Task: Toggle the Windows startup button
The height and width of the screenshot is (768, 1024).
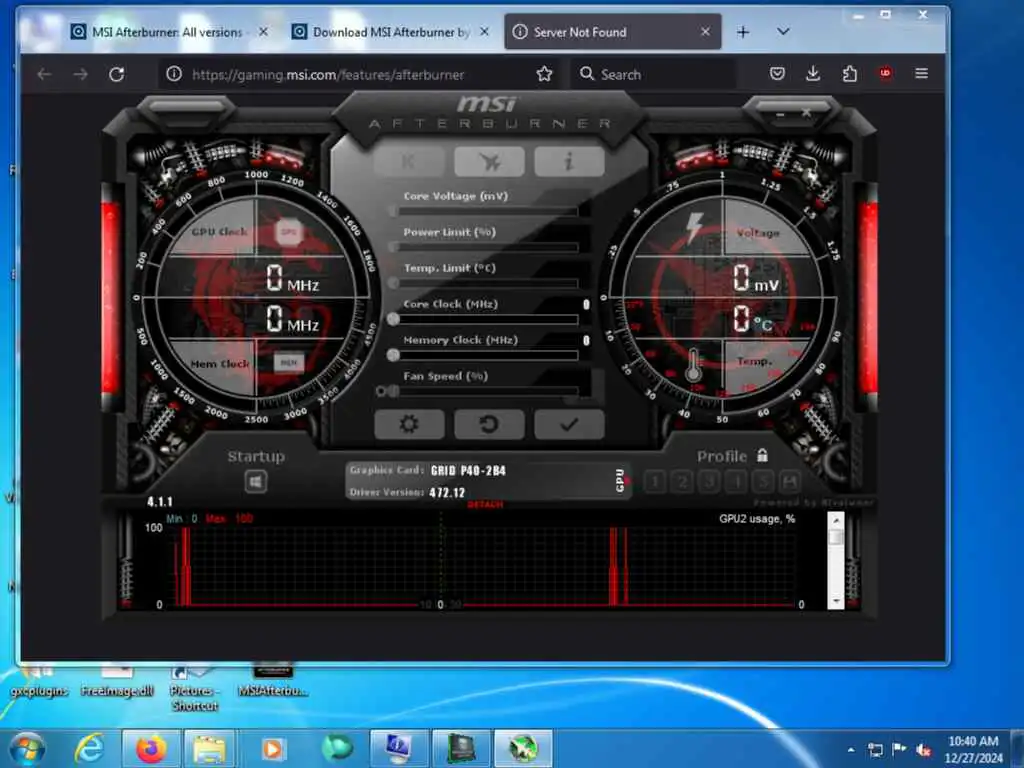Action: [x=255, y=482]
